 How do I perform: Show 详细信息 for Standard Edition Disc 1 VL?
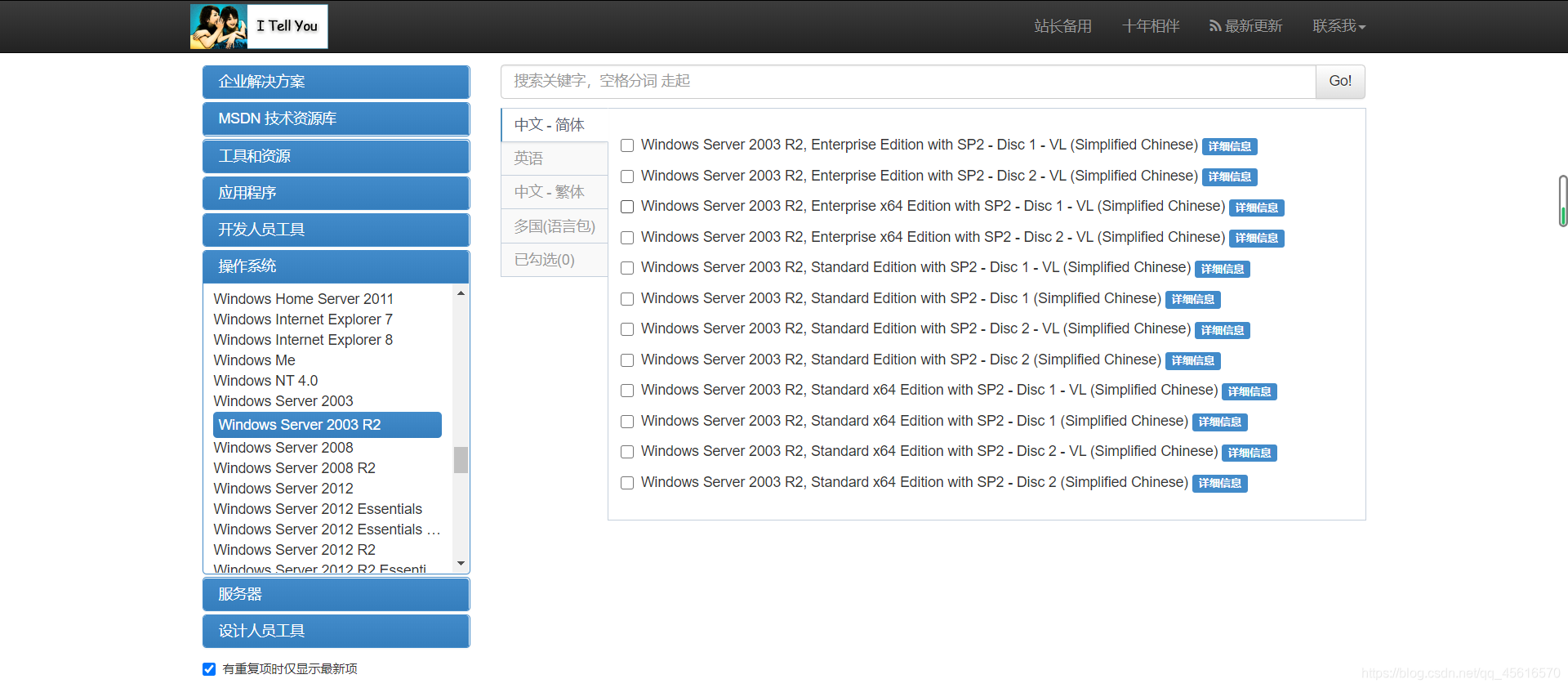(x=1222, y=269)
